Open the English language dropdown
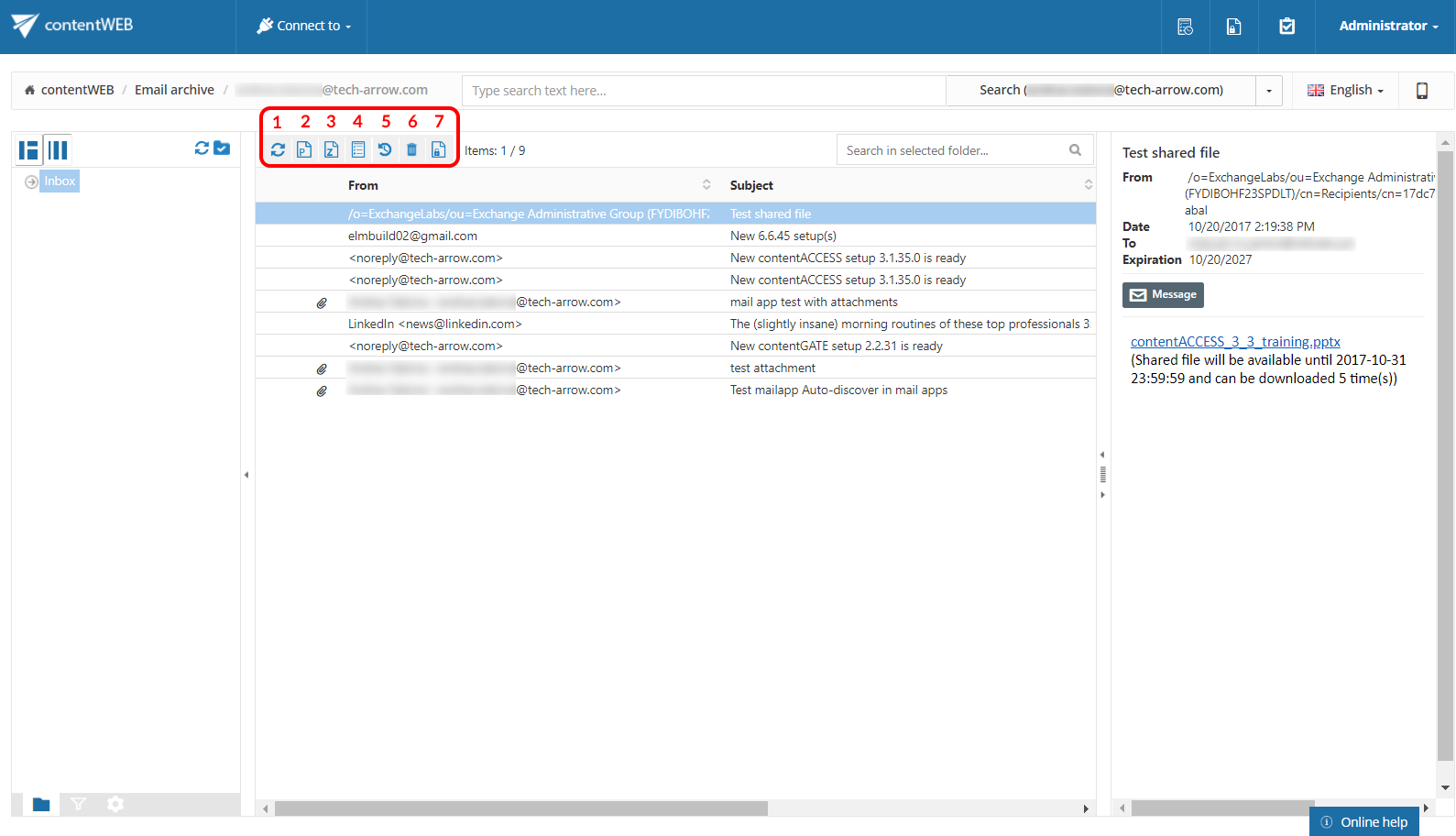This screenshot has height=836, width=1456. point(1345,90)
